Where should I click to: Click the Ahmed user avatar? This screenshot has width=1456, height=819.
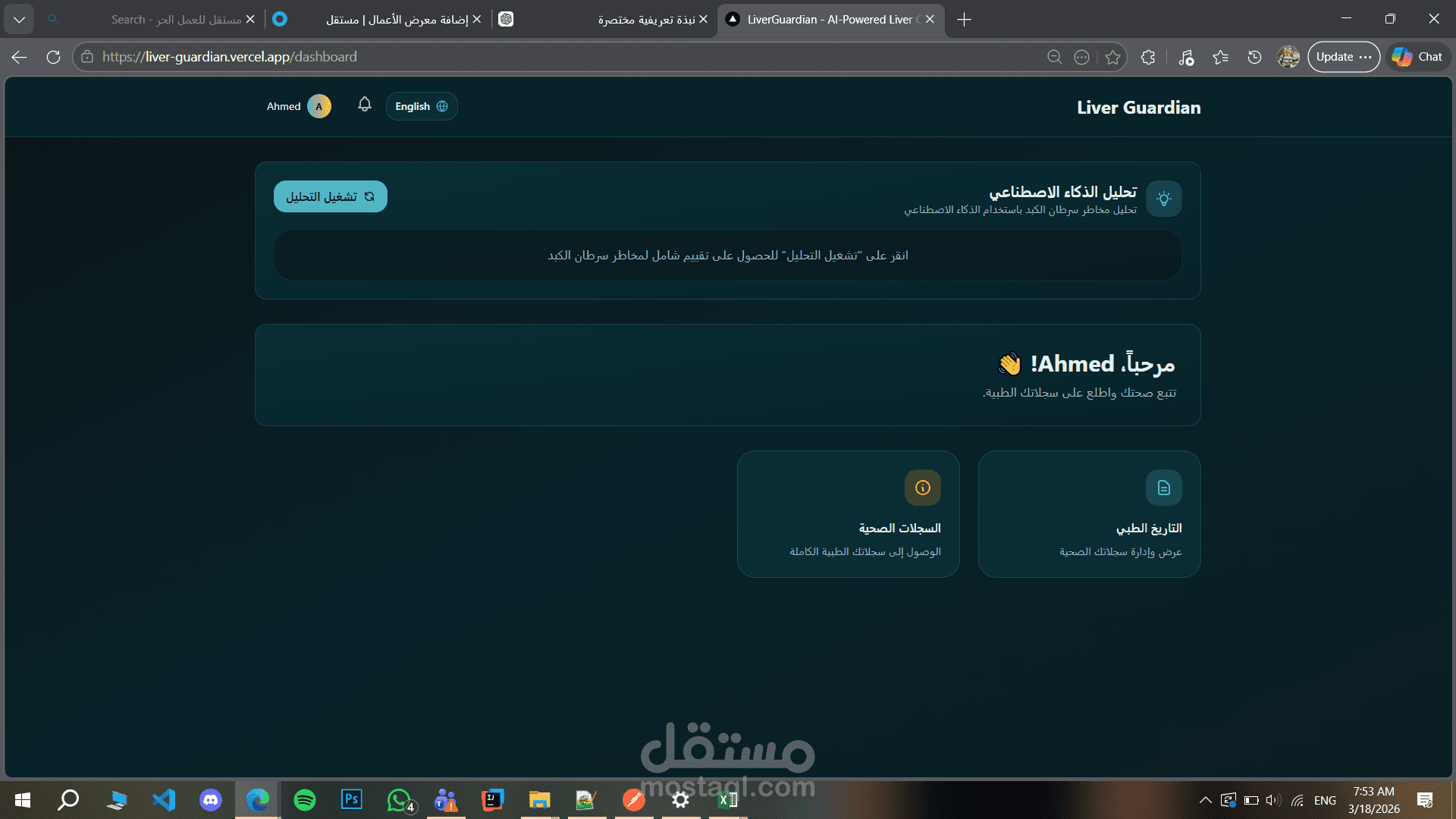pyautogui.click(x=319, y=106)
